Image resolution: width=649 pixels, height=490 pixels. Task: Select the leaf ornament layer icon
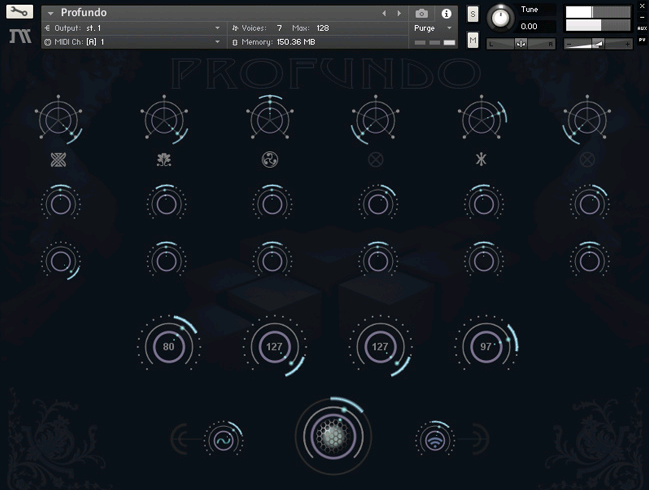click(x=164, y=159)
